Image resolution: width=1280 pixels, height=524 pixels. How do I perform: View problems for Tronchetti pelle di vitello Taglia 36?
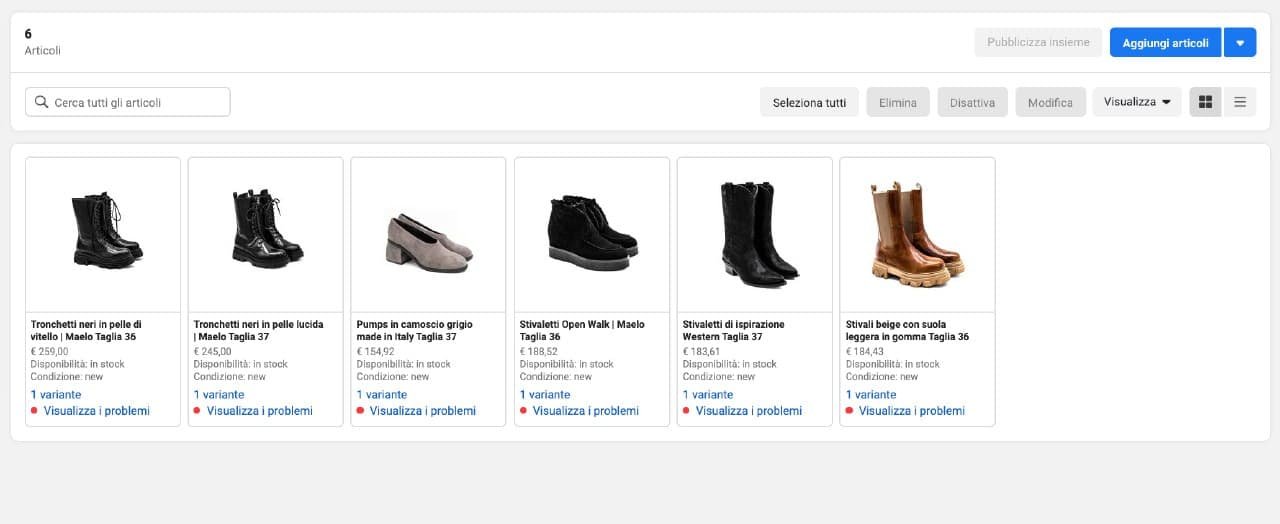click(x=97, y=411)
